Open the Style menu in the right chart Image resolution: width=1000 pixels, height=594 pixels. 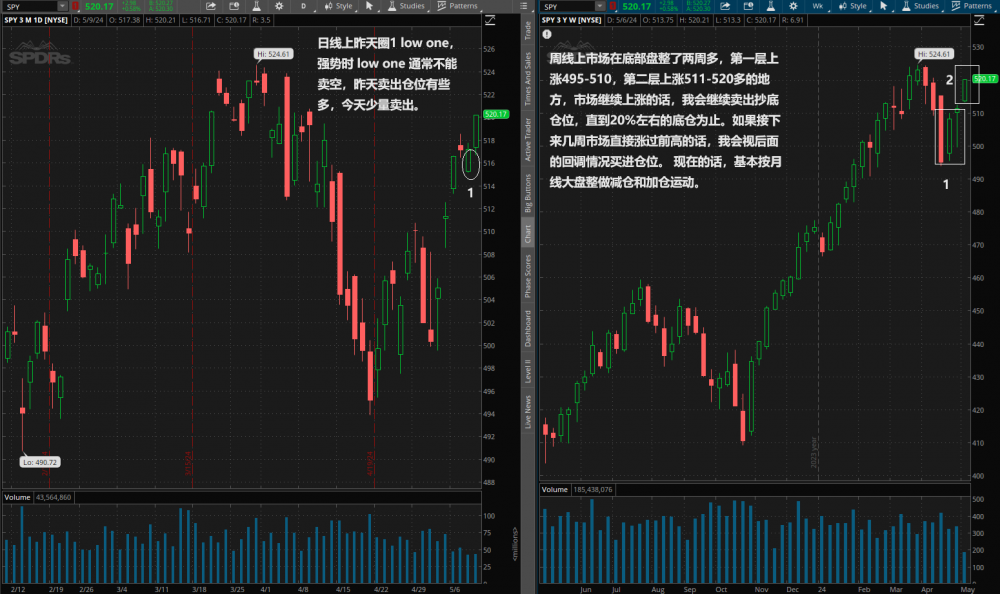tap(853, 6)
